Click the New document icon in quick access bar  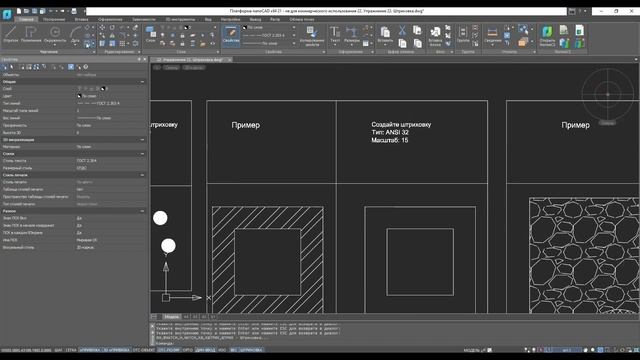coord(18,11)
